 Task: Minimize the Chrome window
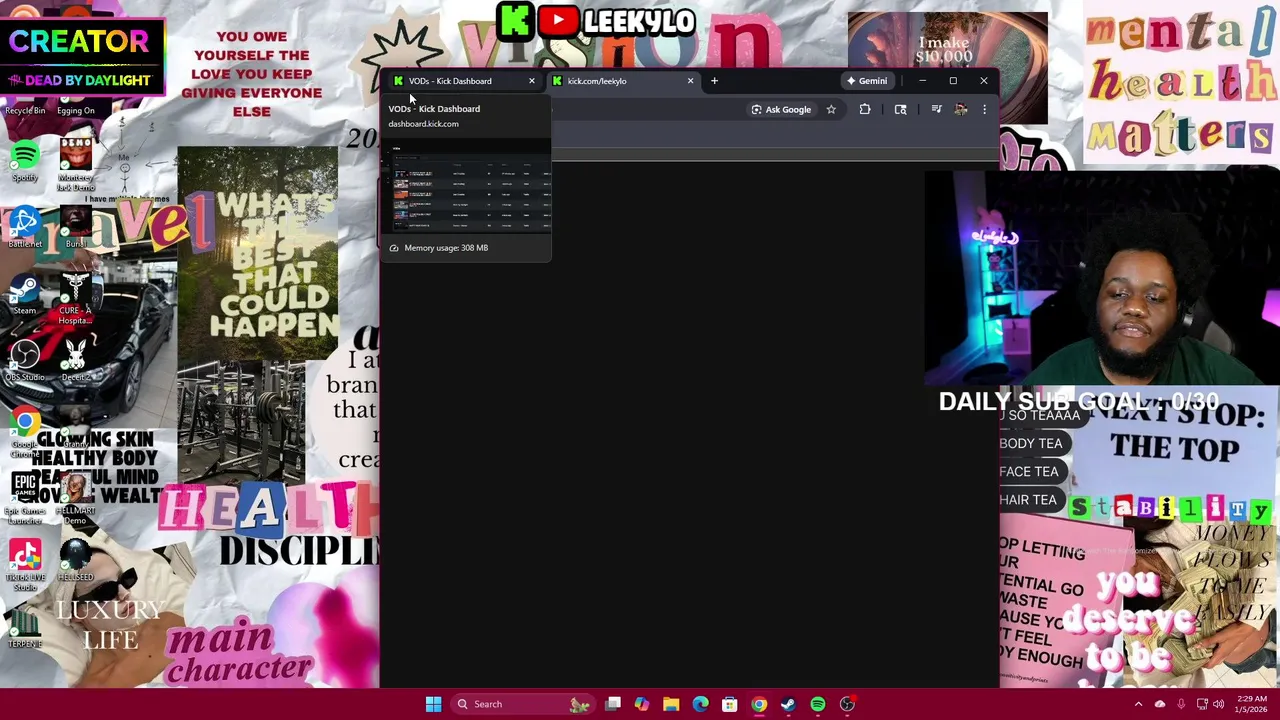922,81
